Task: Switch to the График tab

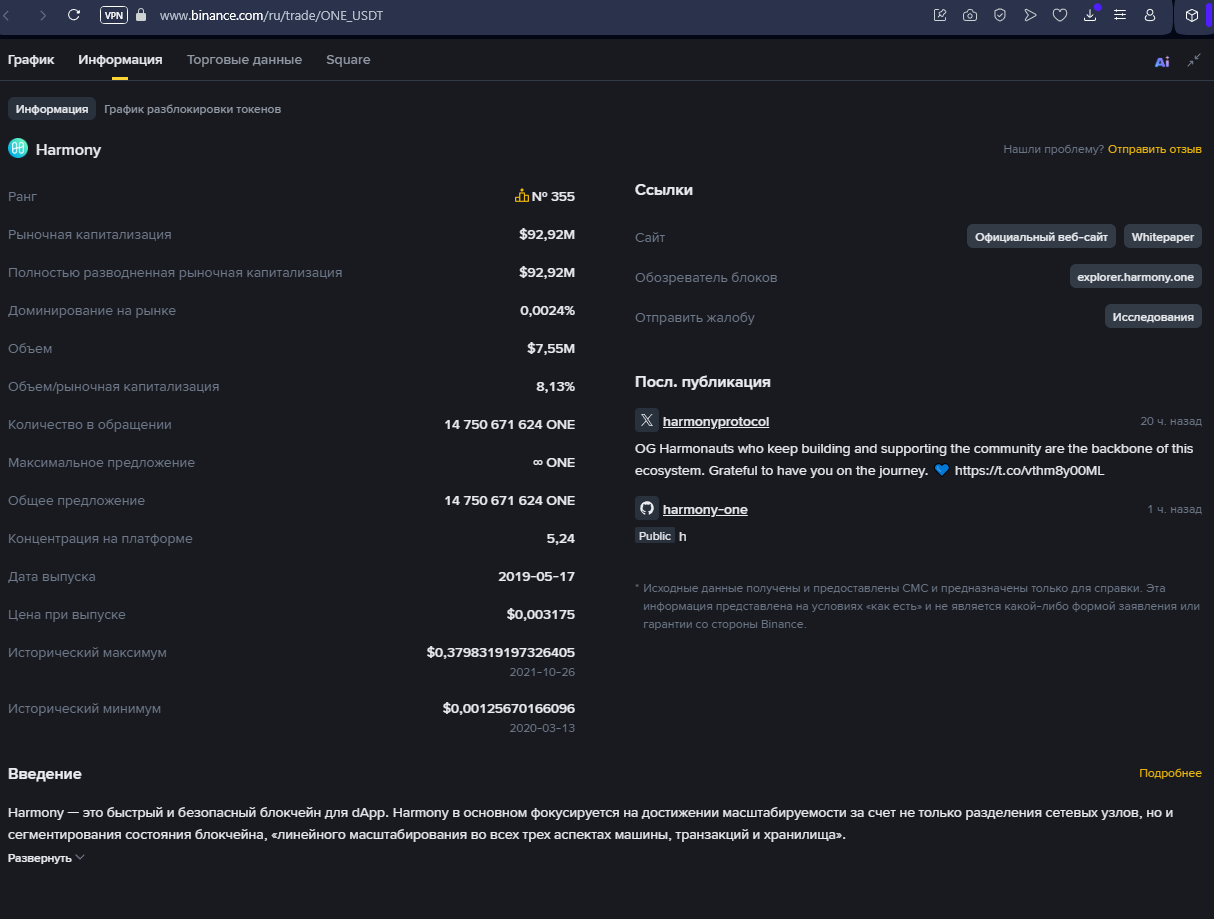Action: [x=31, y=60]
